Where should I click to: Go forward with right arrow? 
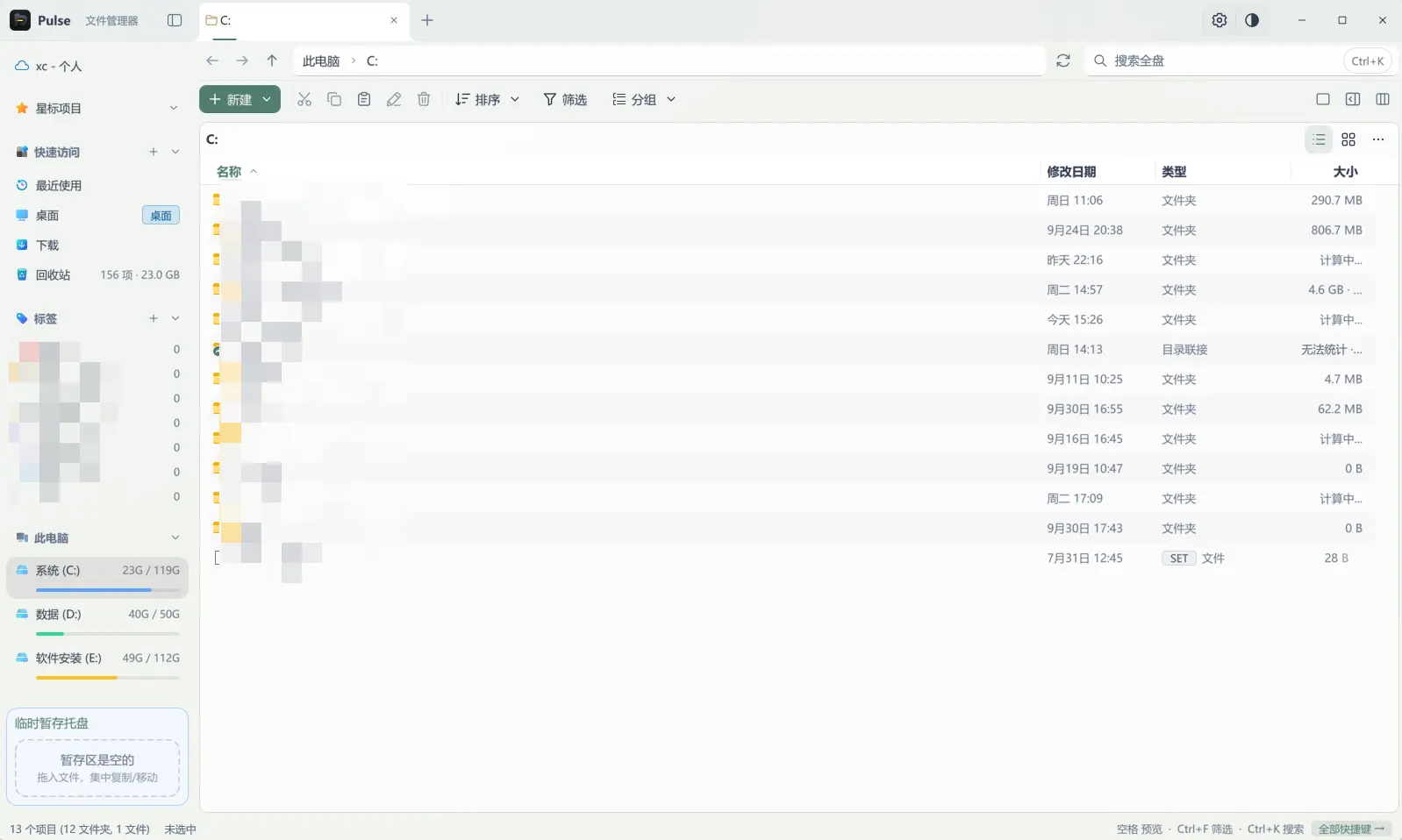(242, 61)
